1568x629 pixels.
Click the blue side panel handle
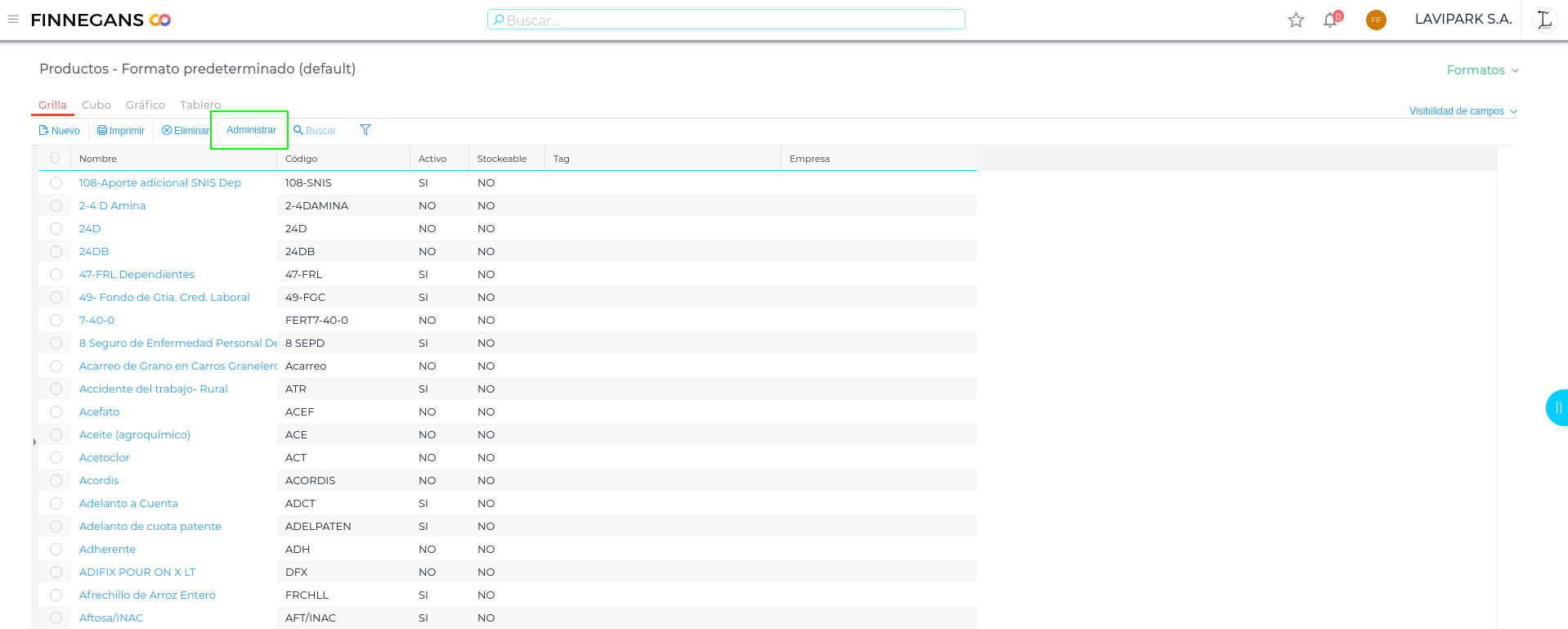point(1557,407)
